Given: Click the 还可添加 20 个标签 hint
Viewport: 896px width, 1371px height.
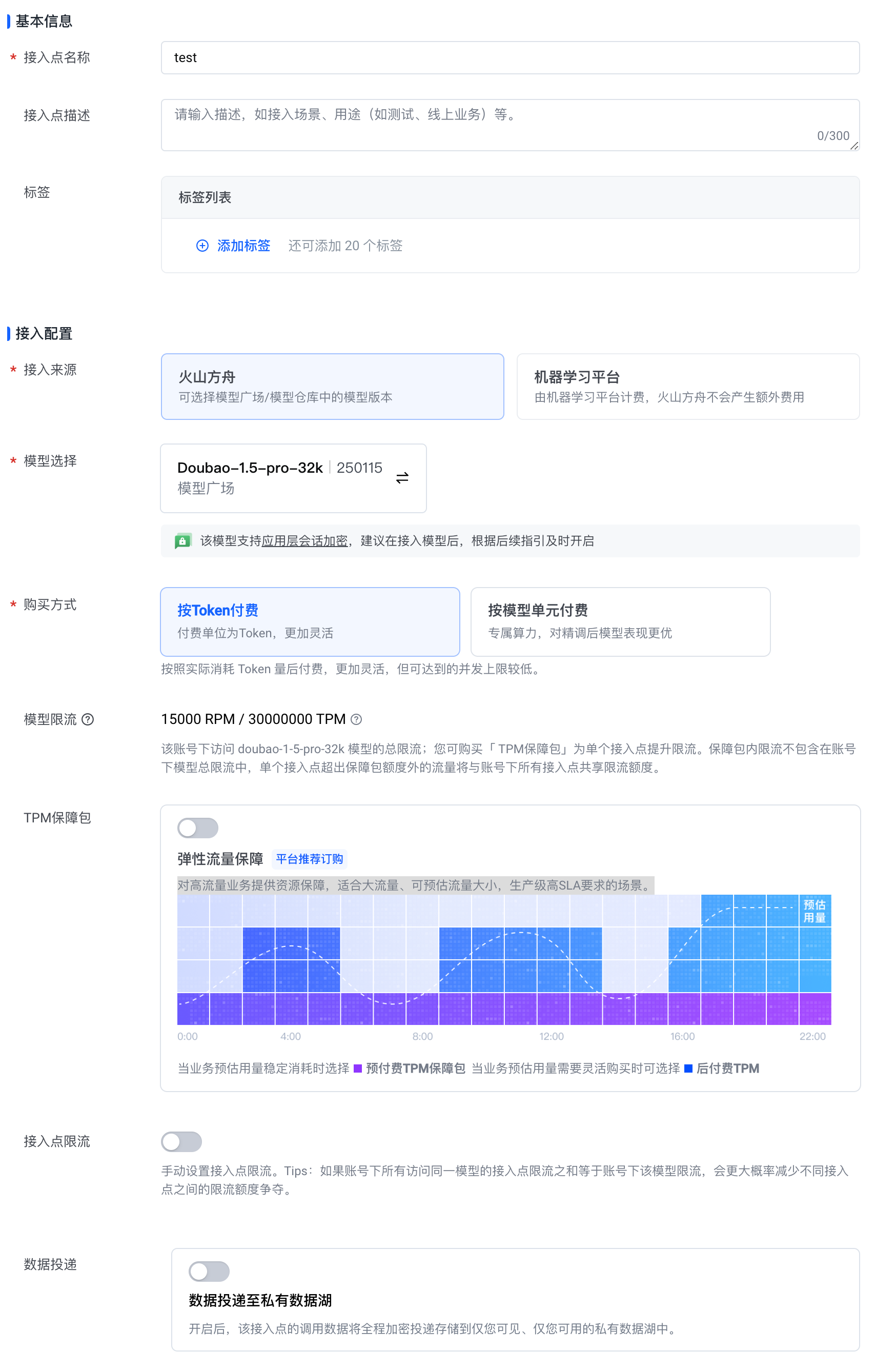Looking at the screenshot, I should (345, 246).
